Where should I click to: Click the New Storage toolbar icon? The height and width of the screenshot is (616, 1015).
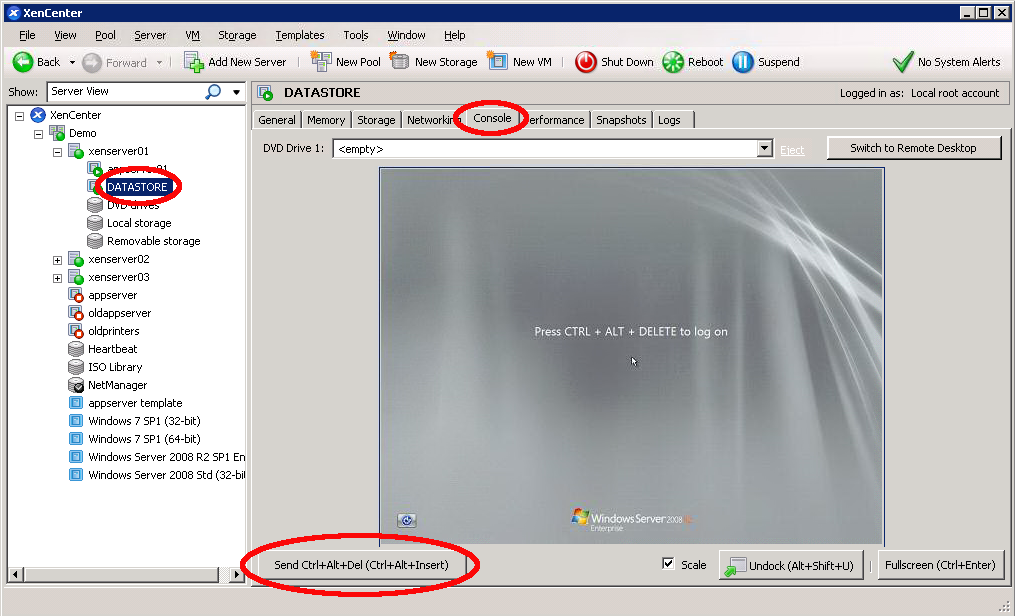pos(399,61)
